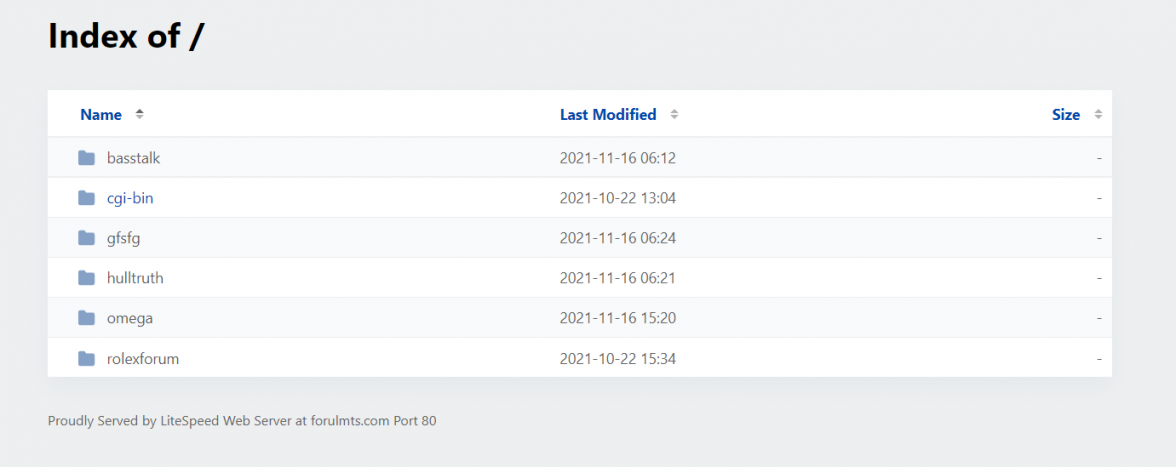Click the LiteSpeed Web Server footer text
Viewport: 1176px width, 467px height.
tap(242, 421)
